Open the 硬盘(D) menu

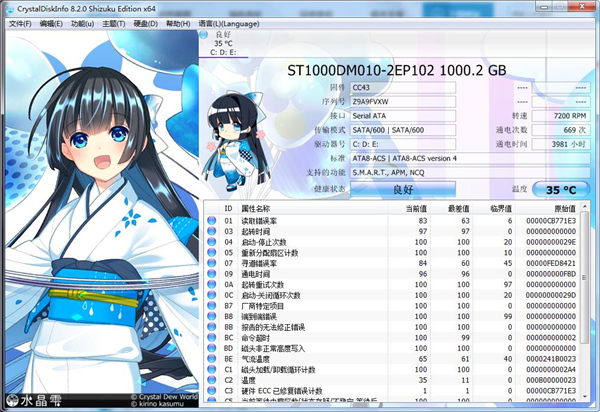145,24
